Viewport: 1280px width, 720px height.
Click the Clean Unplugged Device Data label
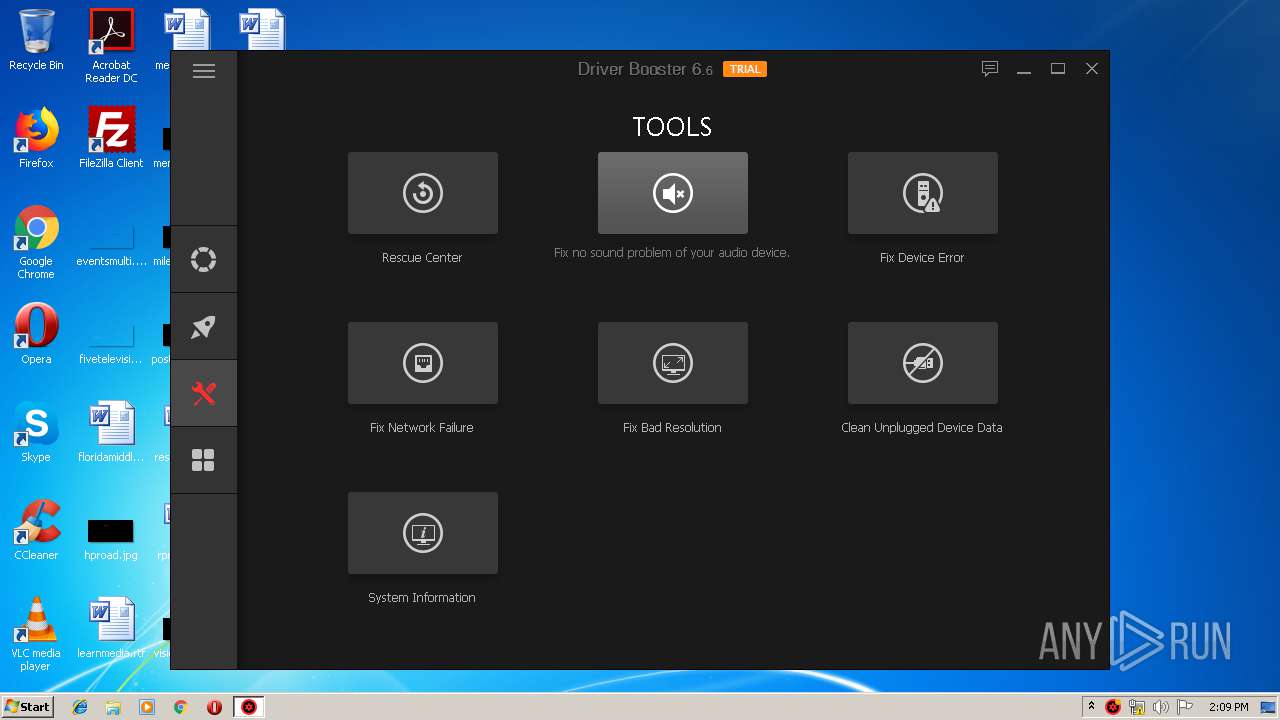(922, 427)
